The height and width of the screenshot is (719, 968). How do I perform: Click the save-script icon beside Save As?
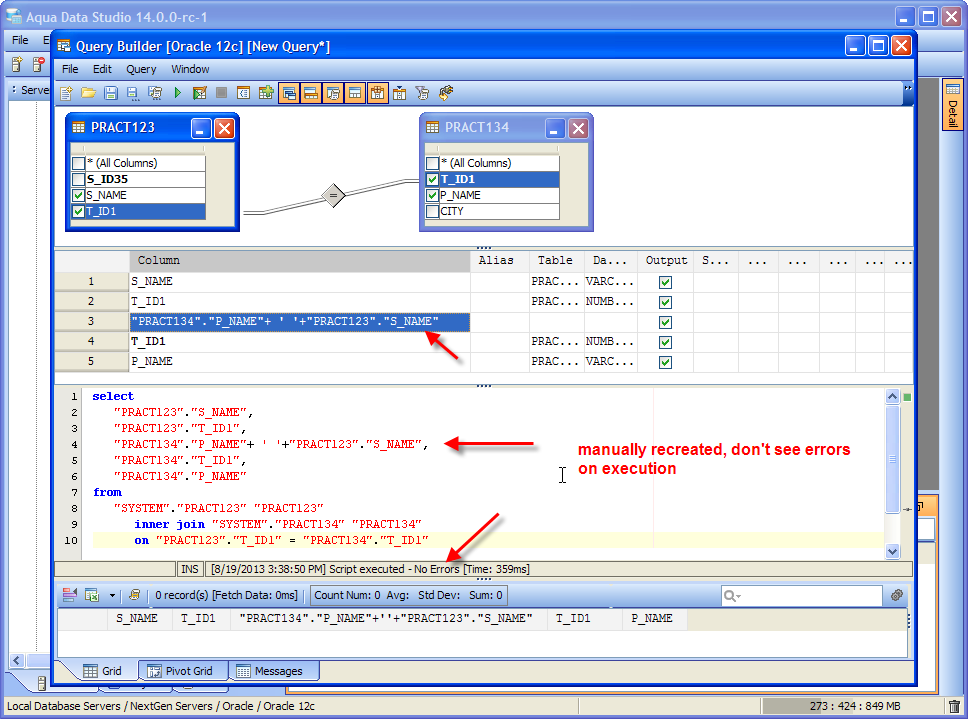(x=155, y=93)
